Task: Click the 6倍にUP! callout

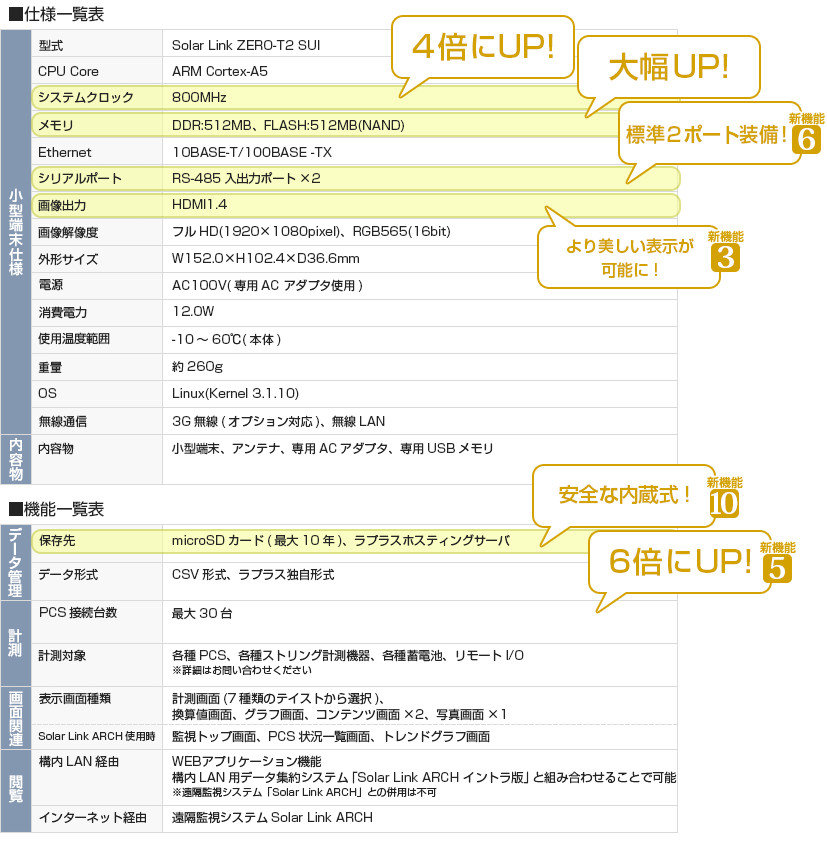Action: pos(680,562)
